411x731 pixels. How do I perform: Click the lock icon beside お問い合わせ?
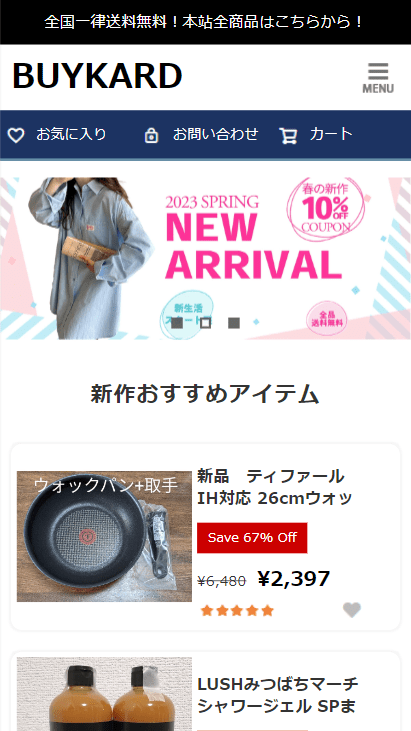click(151, 136)
